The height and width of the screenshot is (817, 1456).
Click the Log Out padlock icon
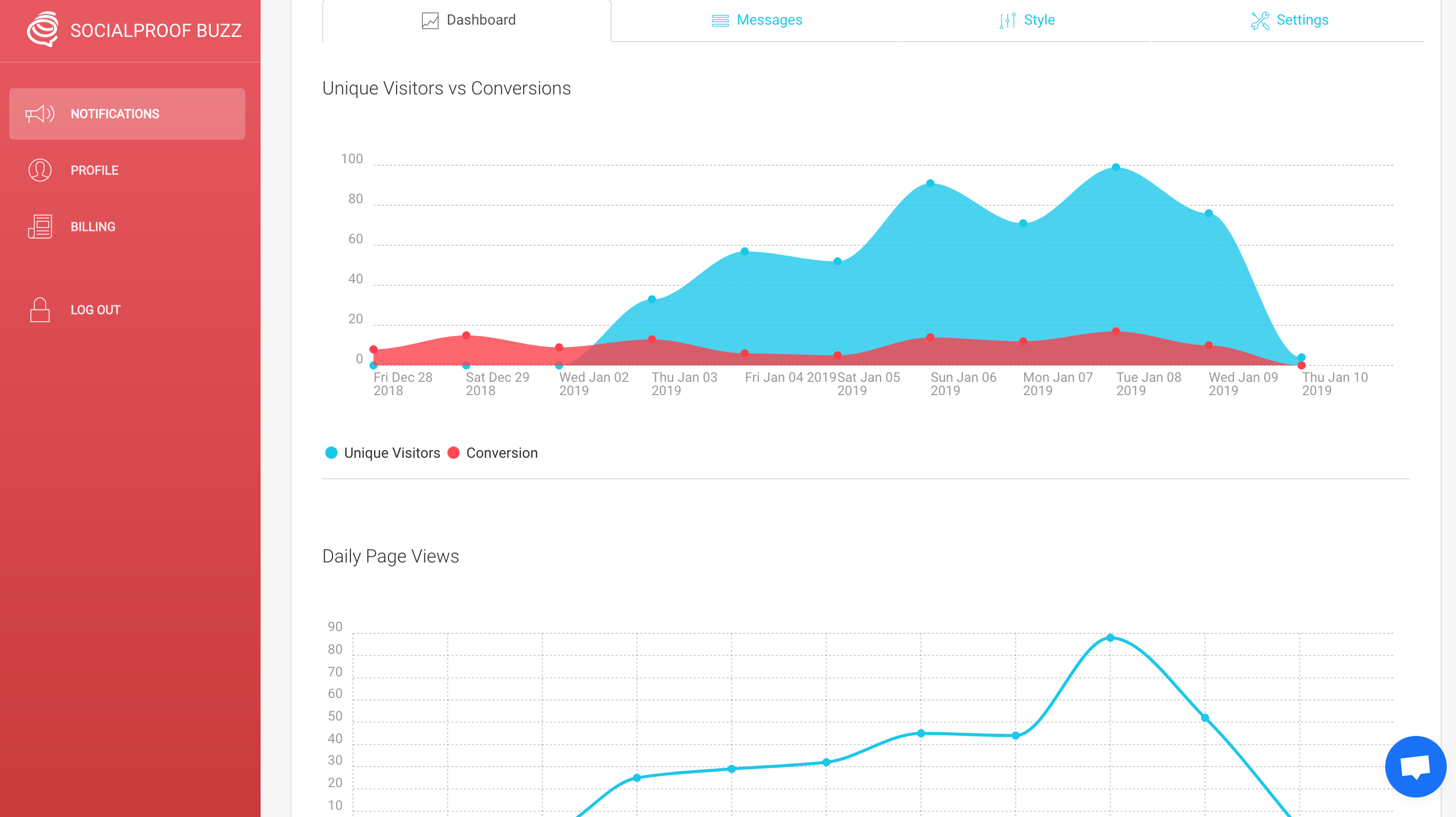click(x=40, y=310)
